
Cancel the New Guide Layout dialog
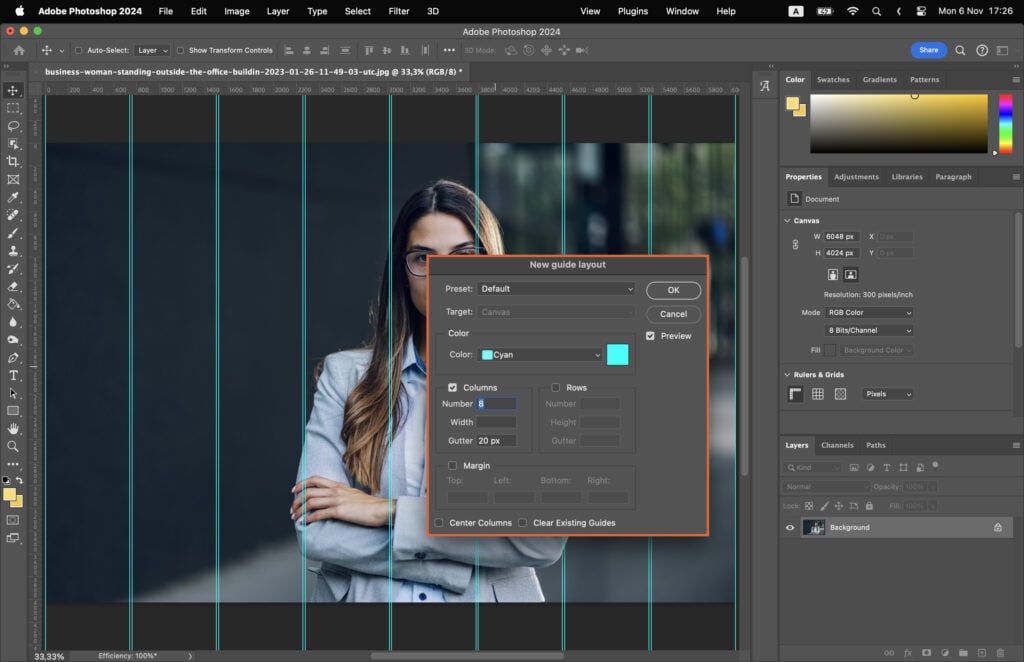point(673,313)
